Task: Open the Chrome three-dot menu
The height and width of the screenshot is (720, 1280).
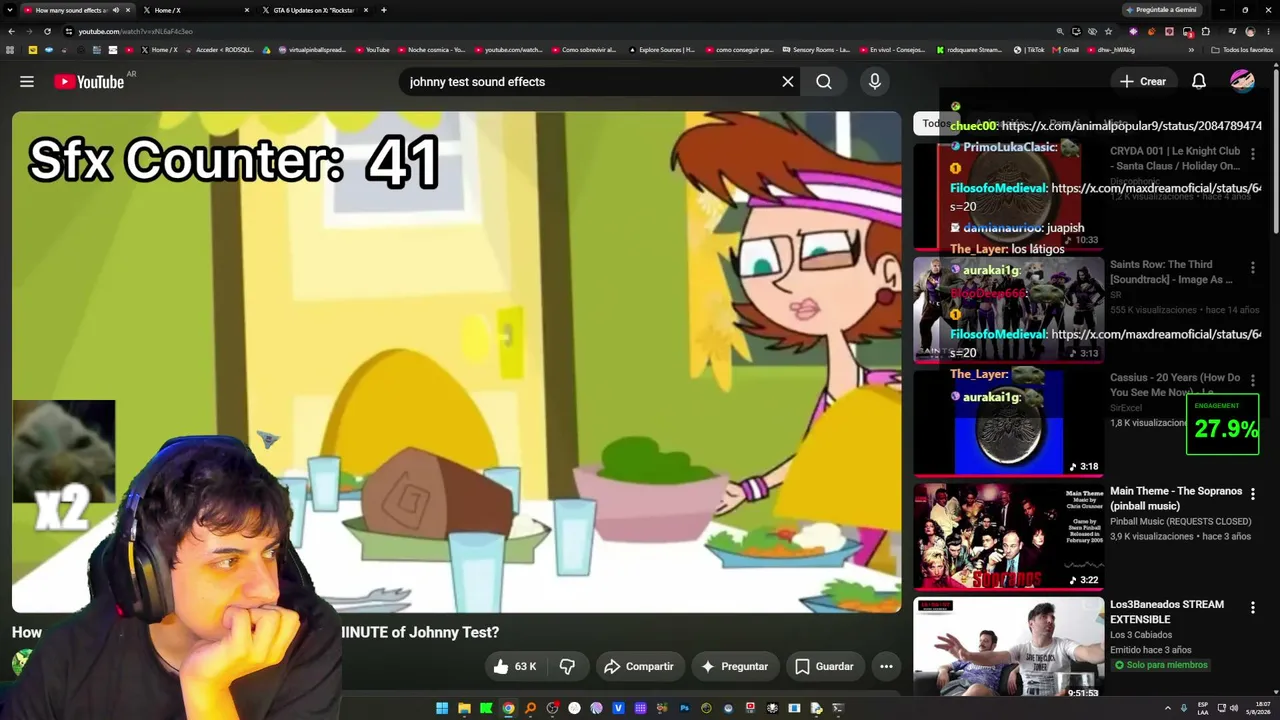Action: click(x=1268, y=31)
